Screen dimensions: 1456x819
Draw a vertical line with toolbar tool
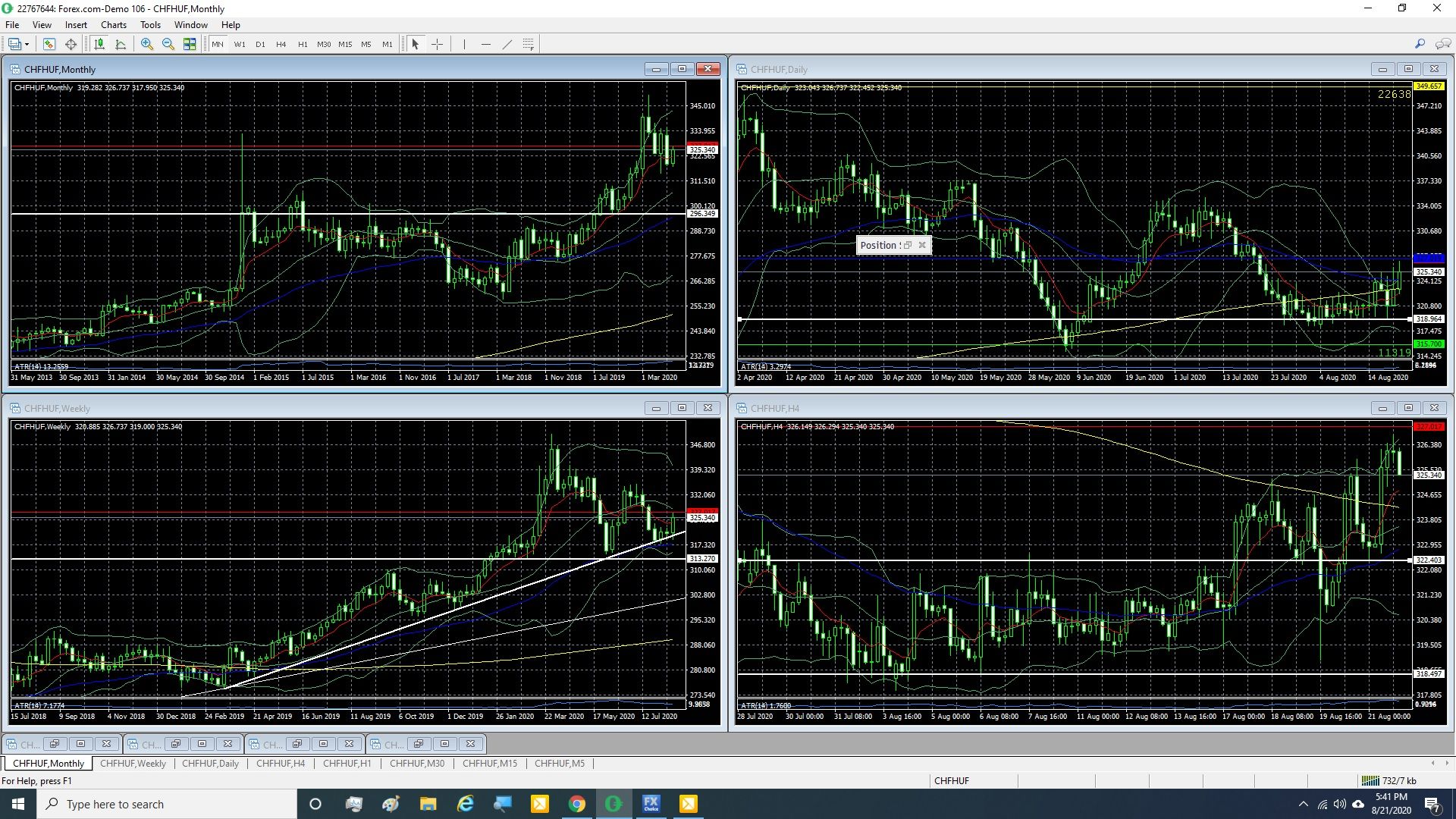tap(464, 44)
